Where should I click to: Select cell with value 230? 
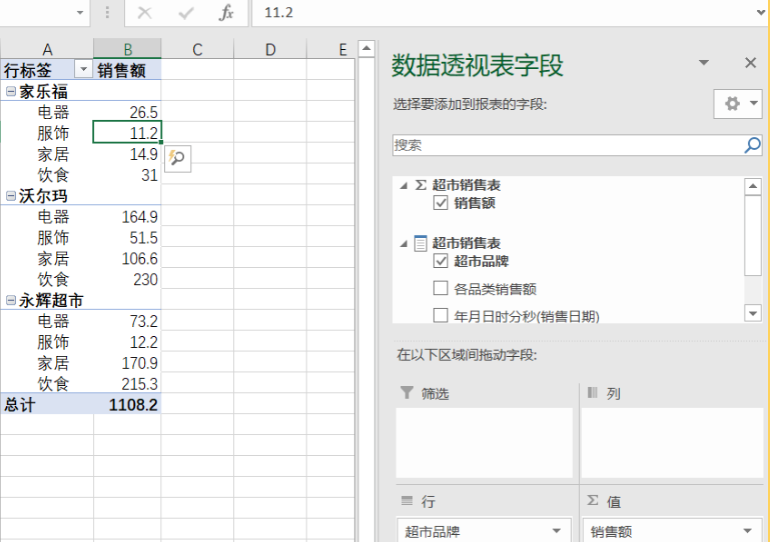tap(128, 279)
